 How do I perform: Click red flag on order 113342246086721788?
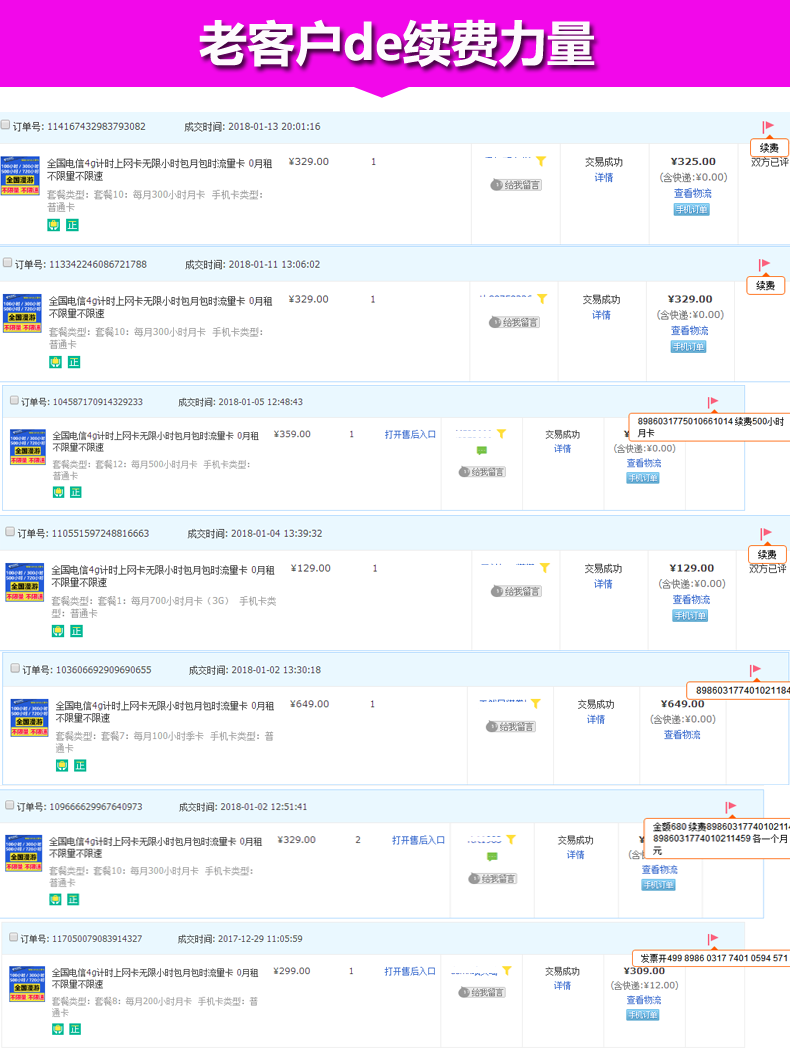[x=764, y=264]
